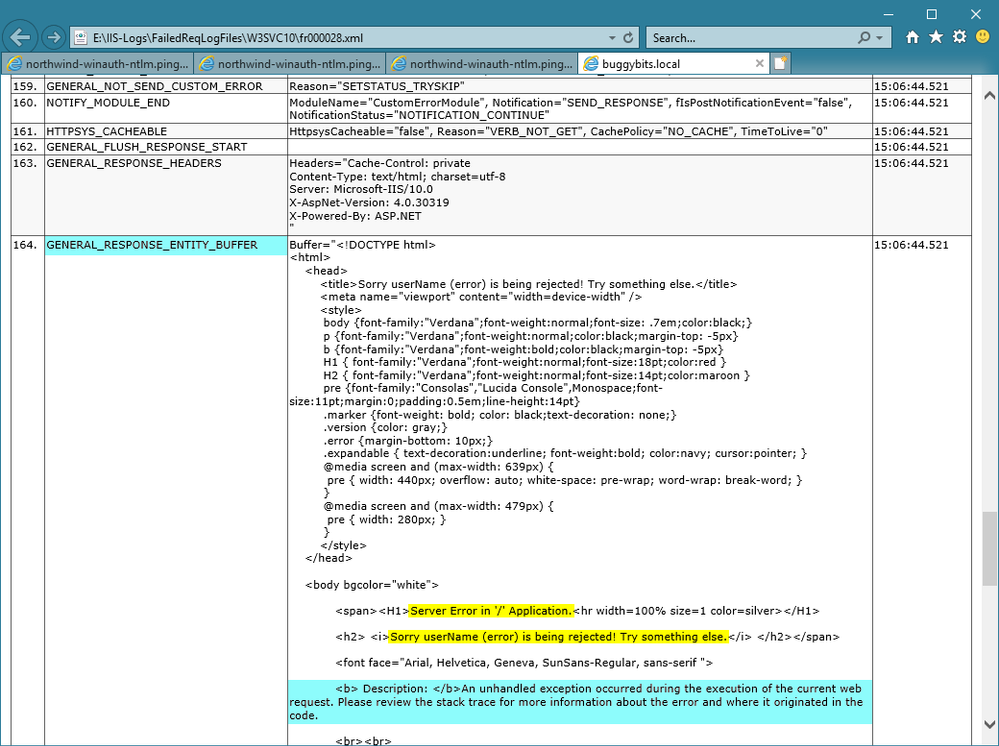999x746 pixels.
Task: Maximize the Internet Explorer window
Action: pyautogui.click(x=931, y=13)
